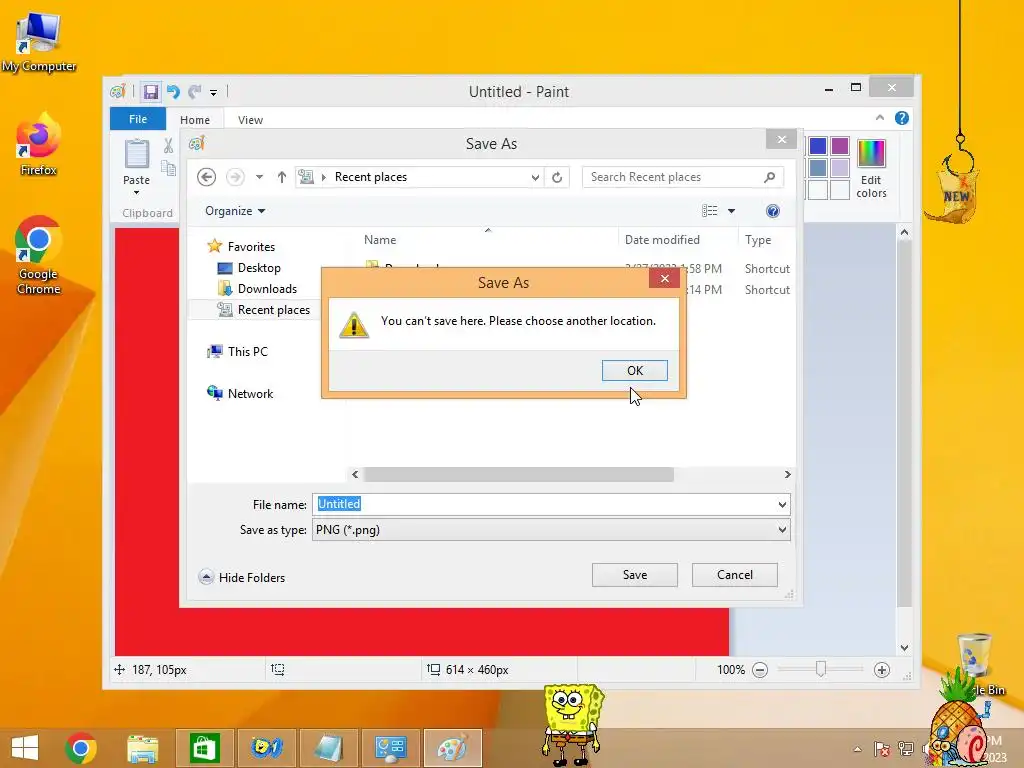Click Paint's vertical scrollbar down arrow
The height and width of the screenshot is (768, 1024).
(x=904, y=648)
